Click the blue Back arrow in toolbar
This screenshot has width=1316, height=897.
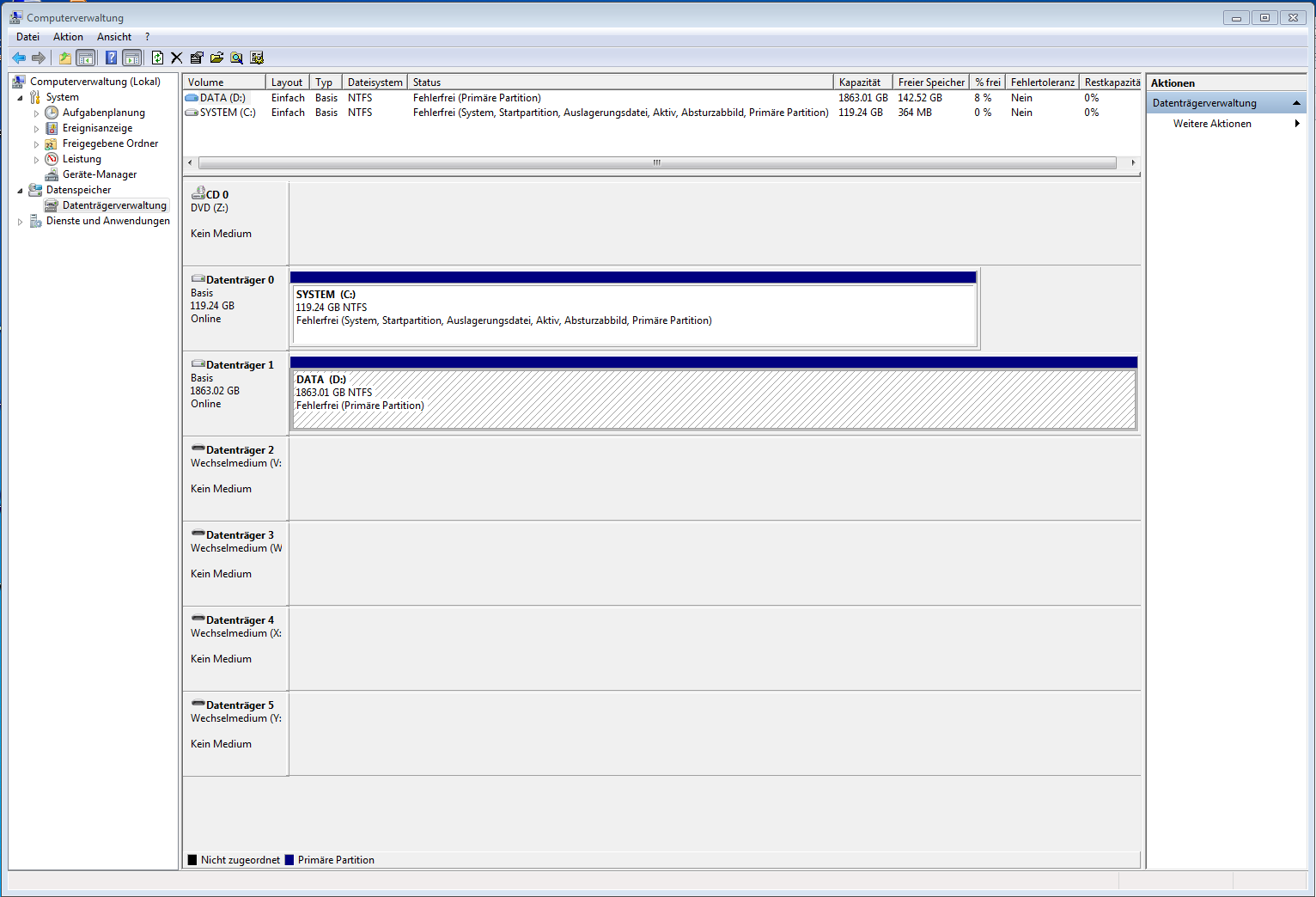coord(19,58)
